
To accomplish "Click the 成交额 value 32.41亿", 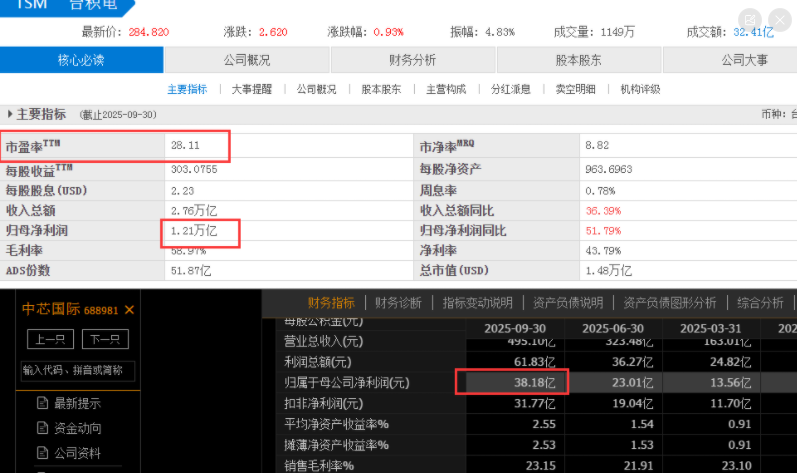I will pyautogui.click(x=753, y=32).
